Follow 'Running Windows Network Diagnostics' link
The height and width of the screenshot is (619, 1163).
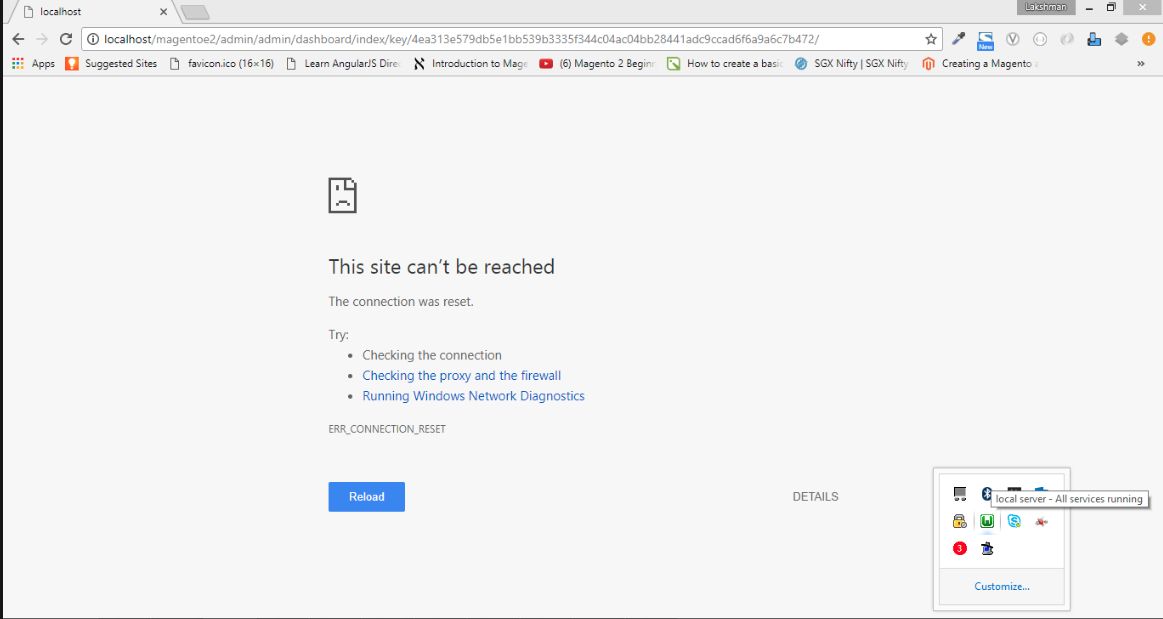coord(473,396)
